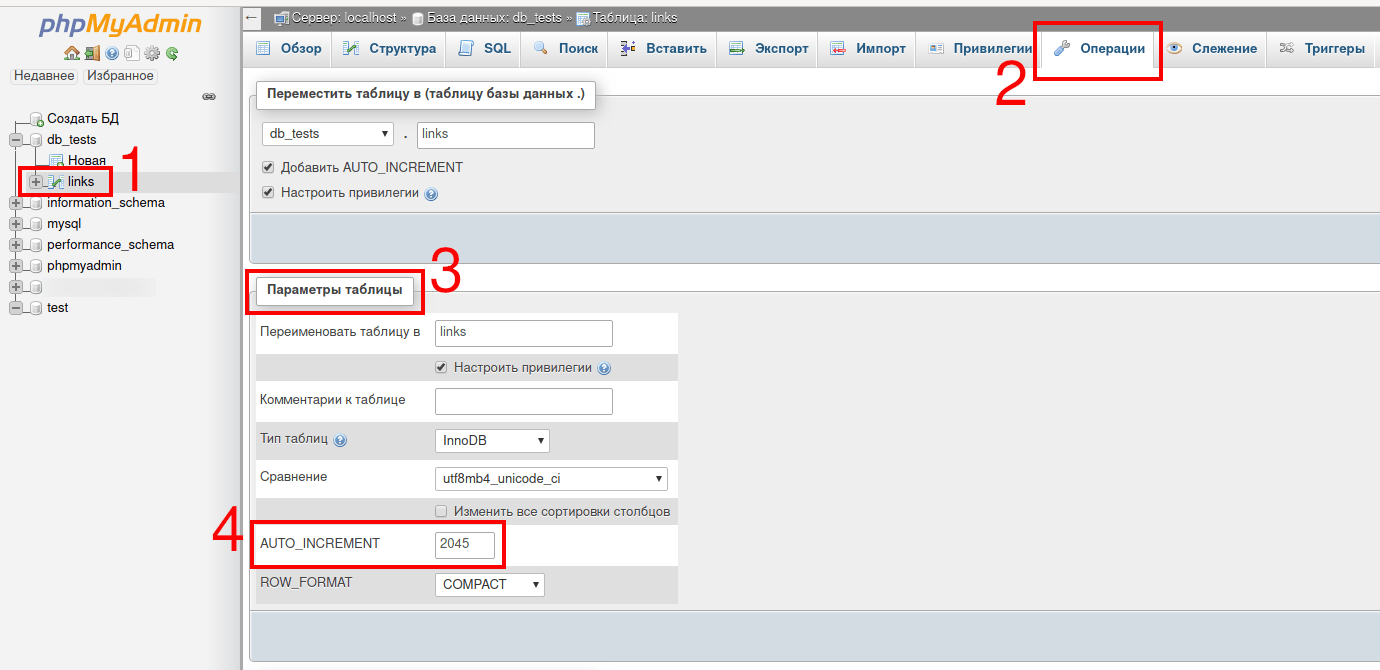Click the phpMyAdmin home icon
This screenshot has width=1380, height=670.
71,53
